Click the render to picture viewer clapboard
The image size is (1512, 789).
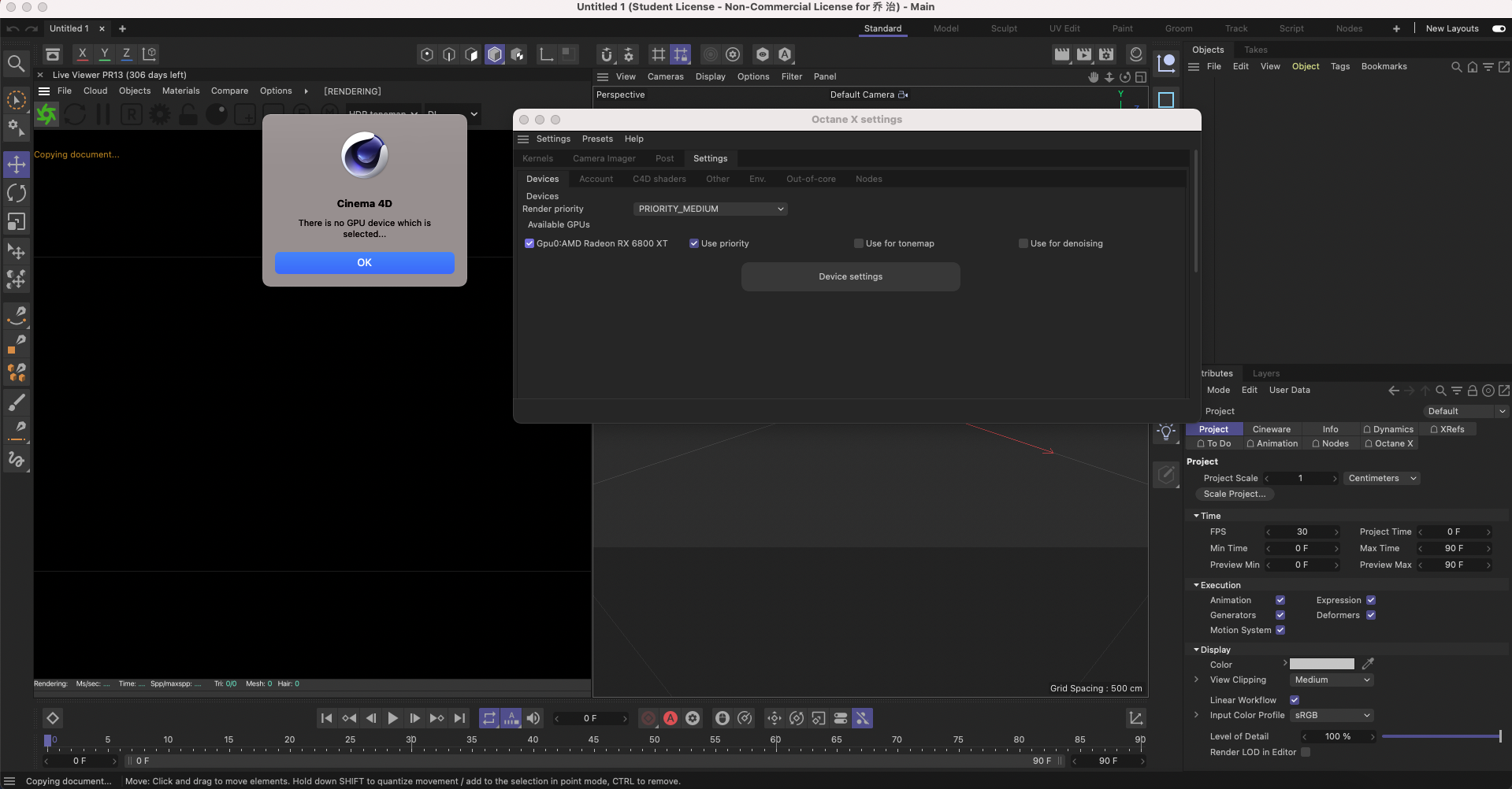click(1084, 54)
